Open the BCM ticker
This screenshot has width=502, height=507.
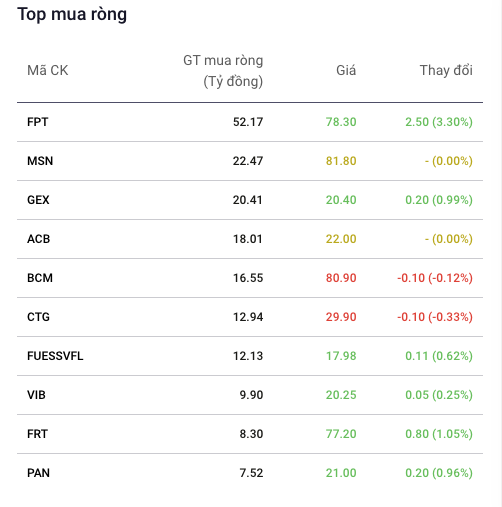pos(40,278)
